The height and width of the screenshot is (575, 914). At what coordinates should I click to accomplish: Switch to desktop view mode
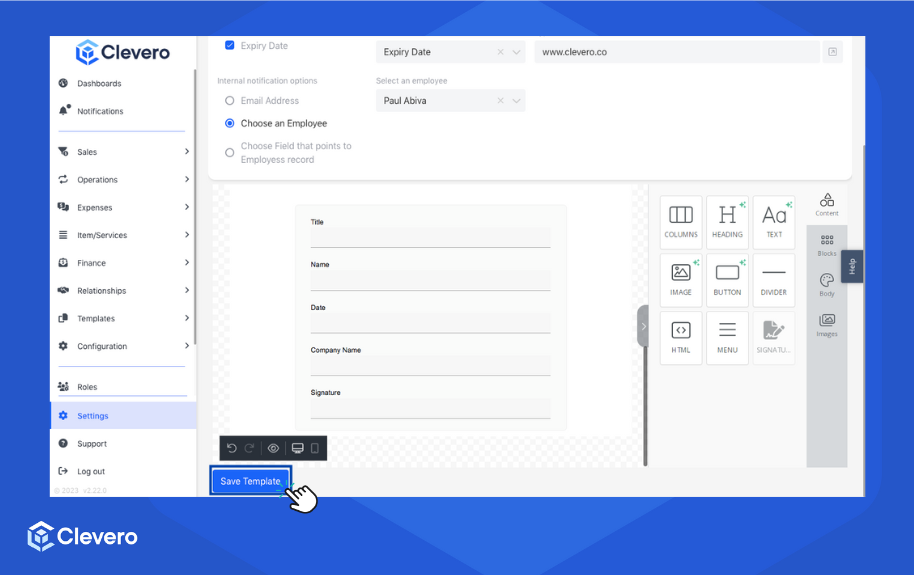(297, 448)
